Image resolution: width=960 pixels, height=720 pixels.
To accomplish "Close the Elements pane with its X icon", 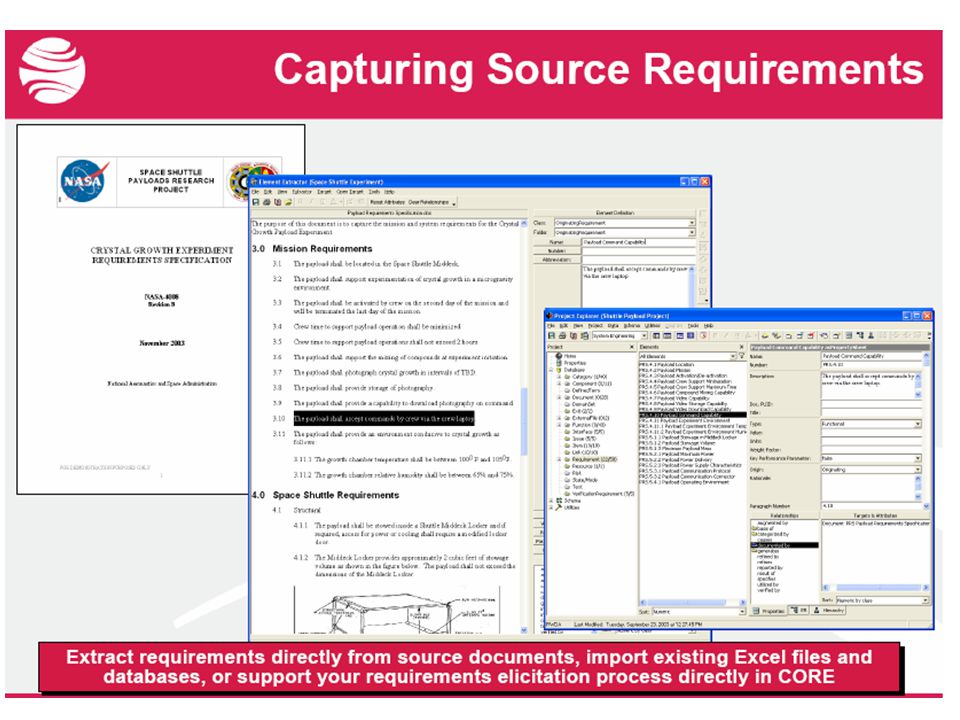I will tap(742, 347).
